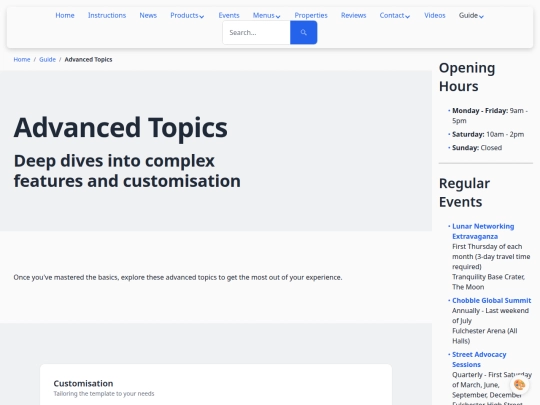Click the Opening Hours sidebar heading
The width and height of the screenshot is (540, 405).
[467, 77]
